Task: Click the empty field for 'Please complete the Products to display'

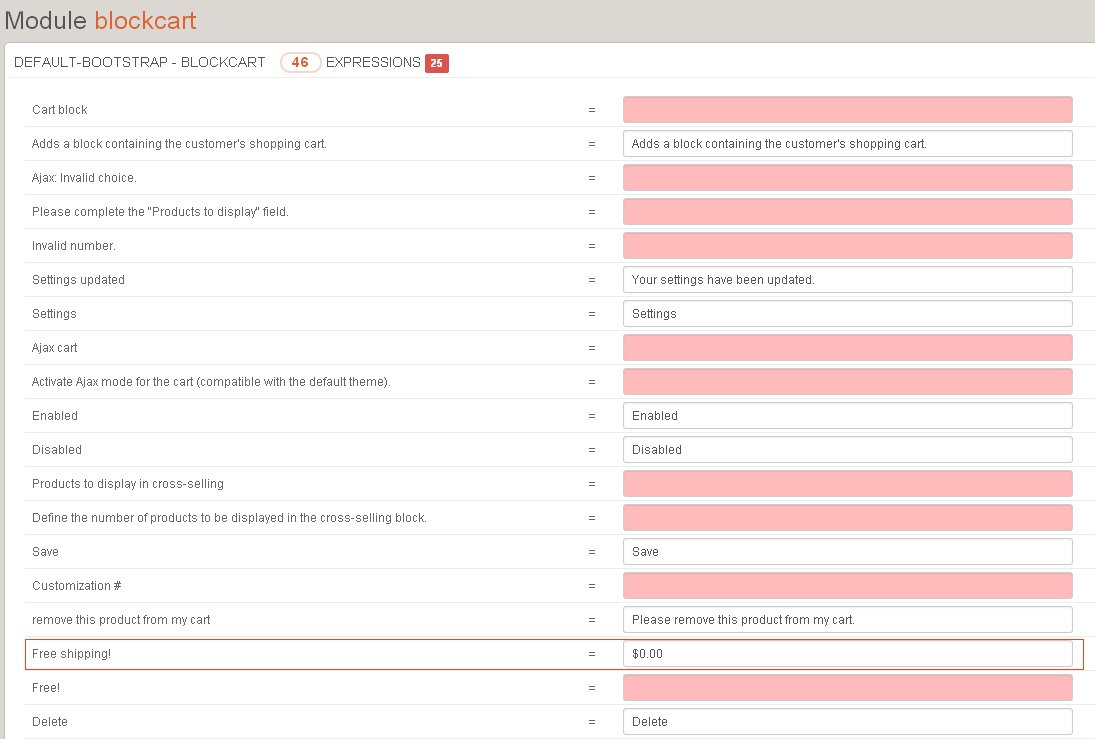Action: [x=848, y=212]
